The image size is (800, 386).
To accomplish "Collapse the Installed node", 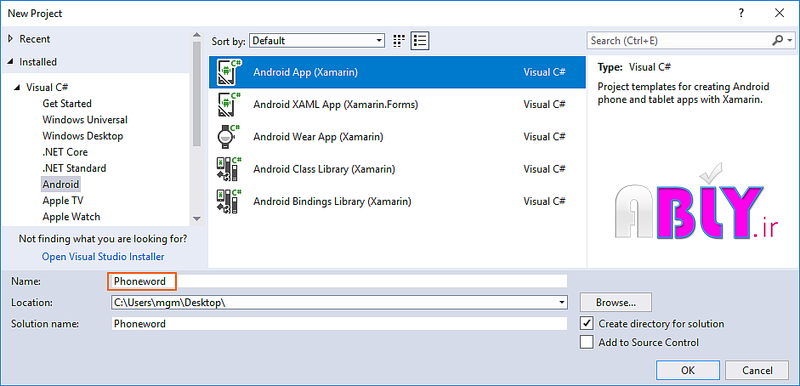I will pyautogui.click(x=10, y=62).
